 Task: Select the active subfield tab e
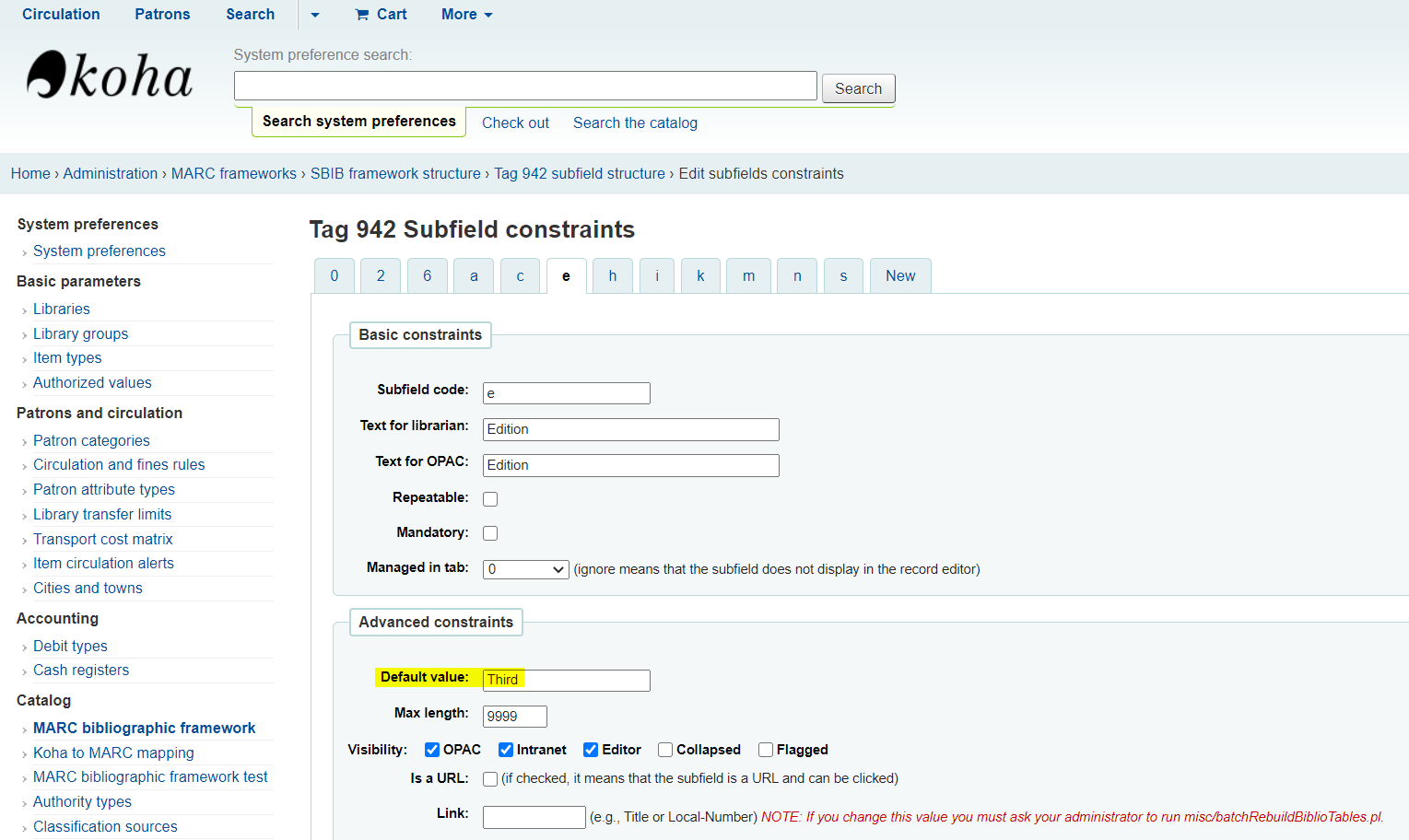pyautogui.click(x=566, y=275)
